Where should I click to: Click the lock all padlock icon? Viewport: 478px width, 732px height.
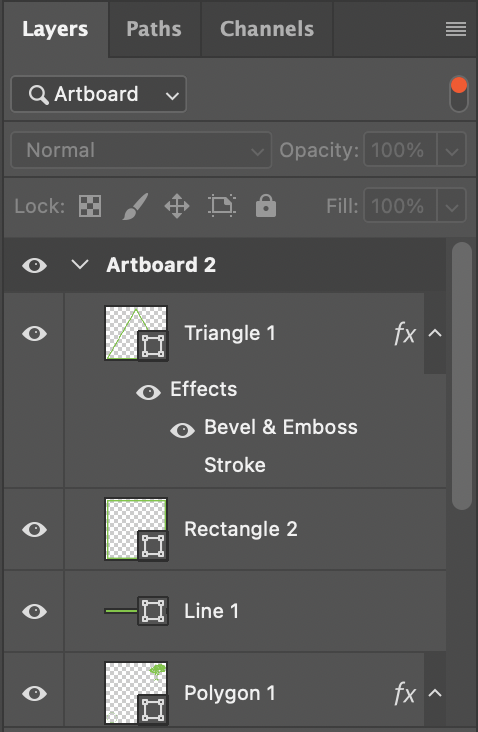pyautogui.click(x=266, y=206)
